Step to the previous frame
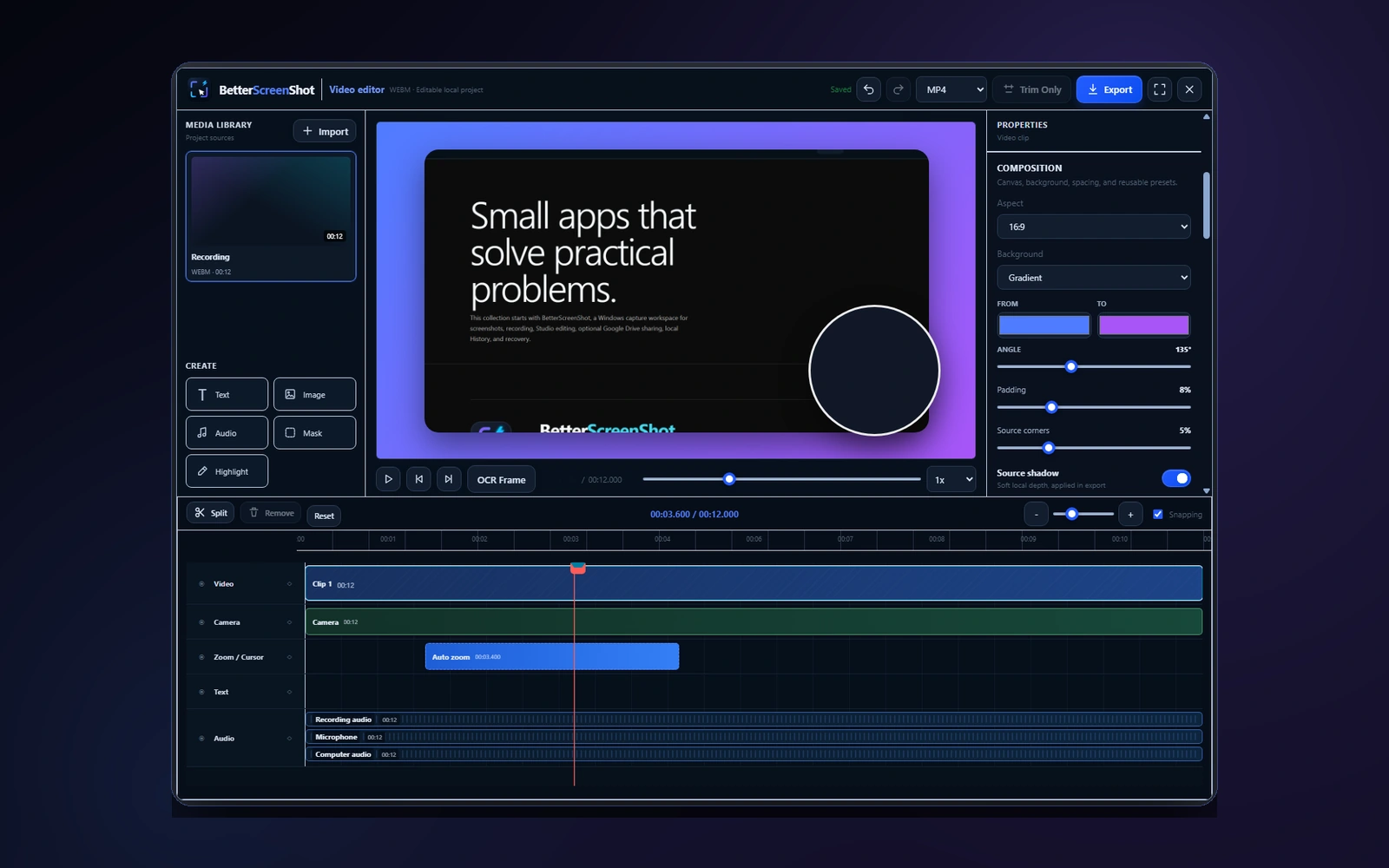 pos(418,479)
